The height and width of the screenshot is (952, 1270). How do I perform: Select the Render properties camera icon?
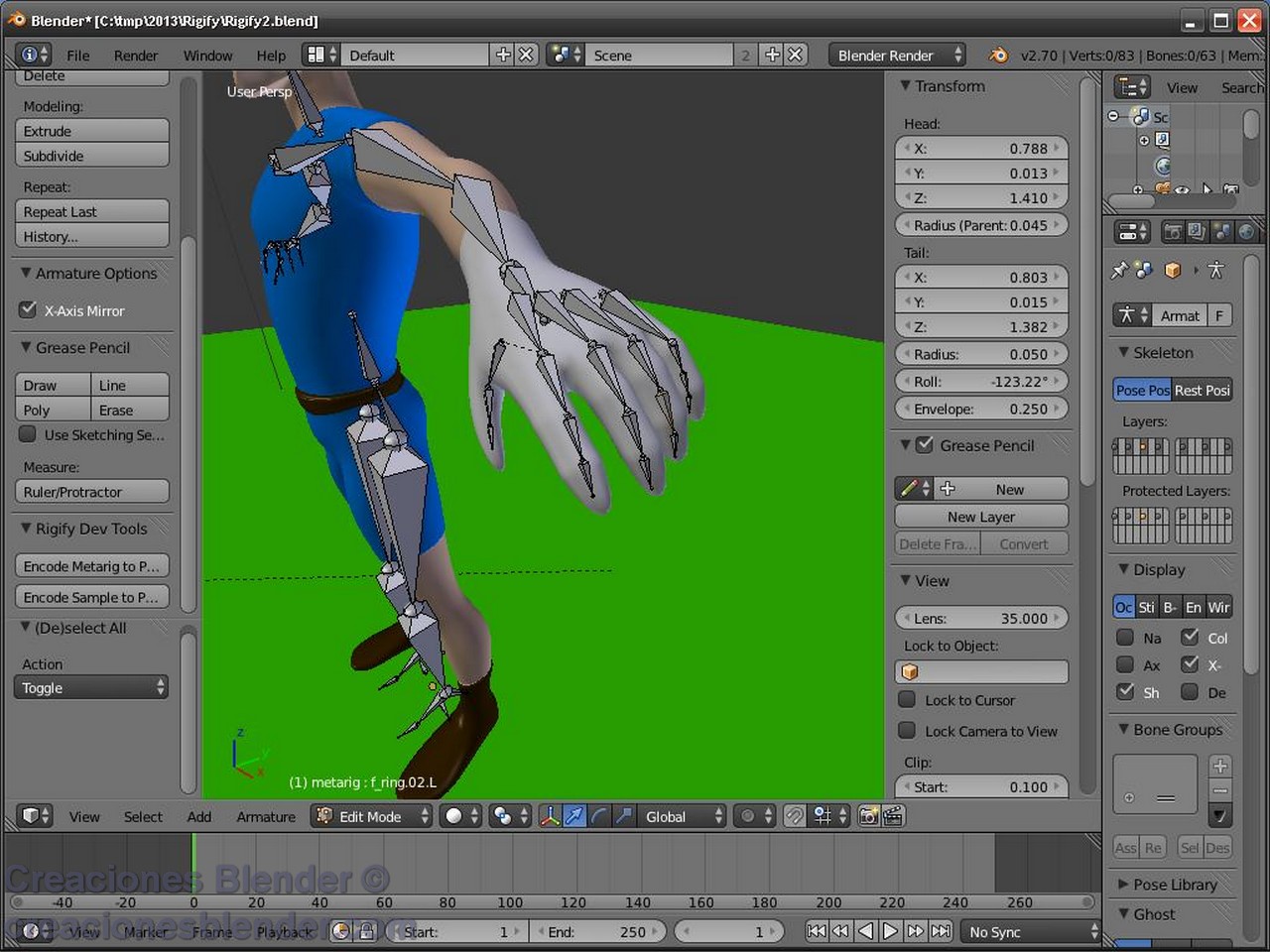point(1174,231)
